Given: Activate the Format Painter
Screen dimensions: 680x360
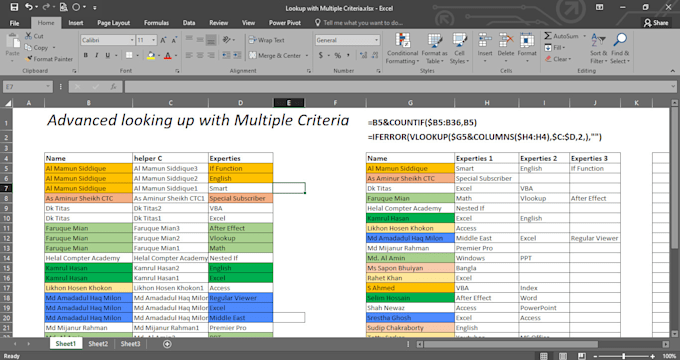Looking at the screenshot, I should 49,59.
